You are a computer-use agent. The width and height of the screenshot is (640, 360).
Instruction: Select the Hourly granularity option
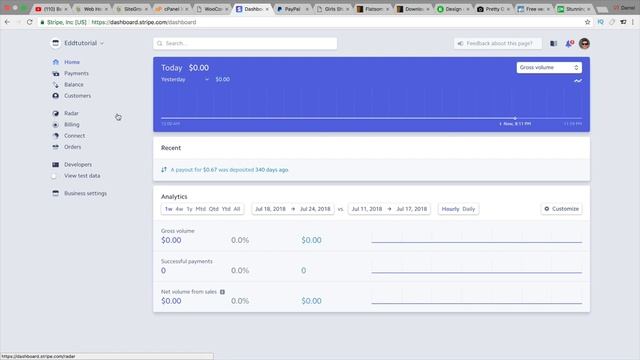pos(450,209)
